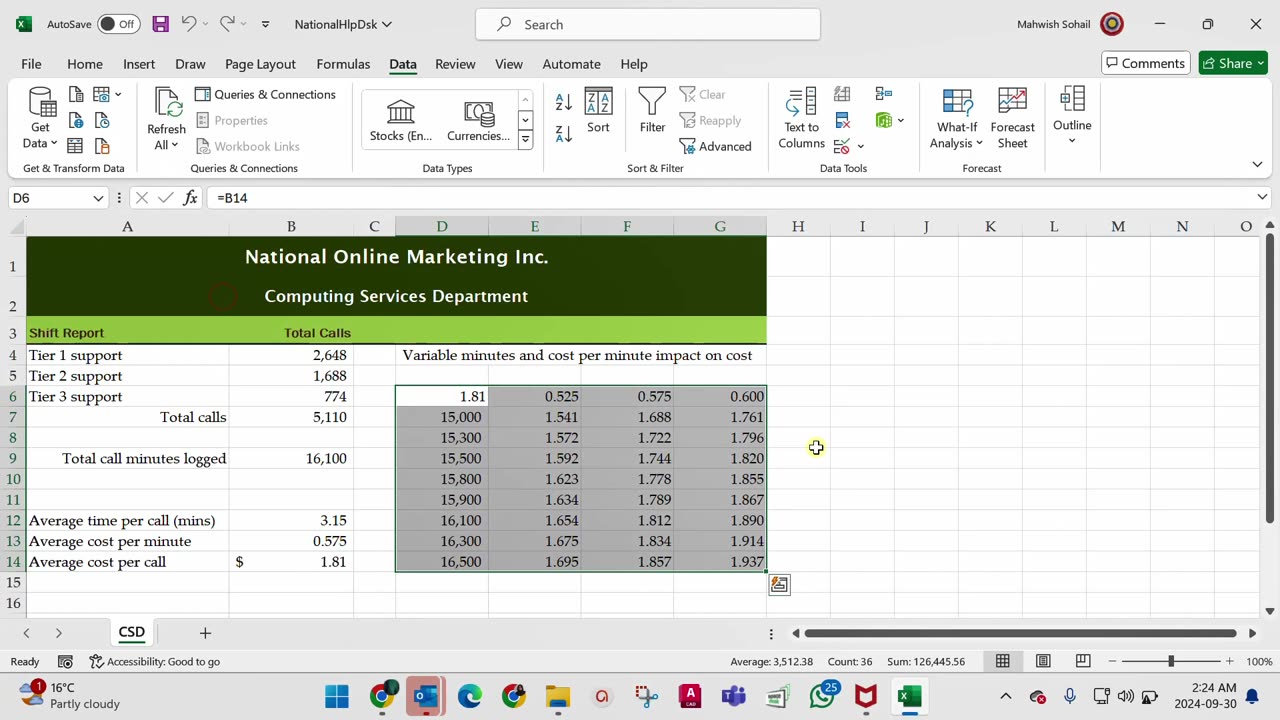The width and height of the screenshot is (1280, 720).
Task: Switch to the Page Layout tab
Action: (260, 64)
